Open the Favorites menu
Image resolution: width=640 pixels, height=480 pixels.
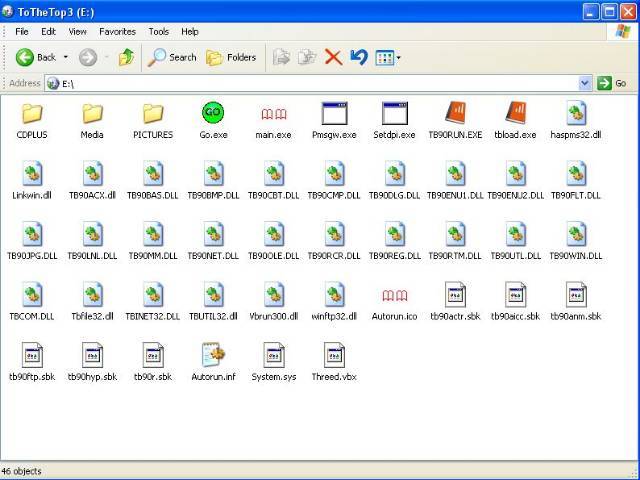[117, 31]
